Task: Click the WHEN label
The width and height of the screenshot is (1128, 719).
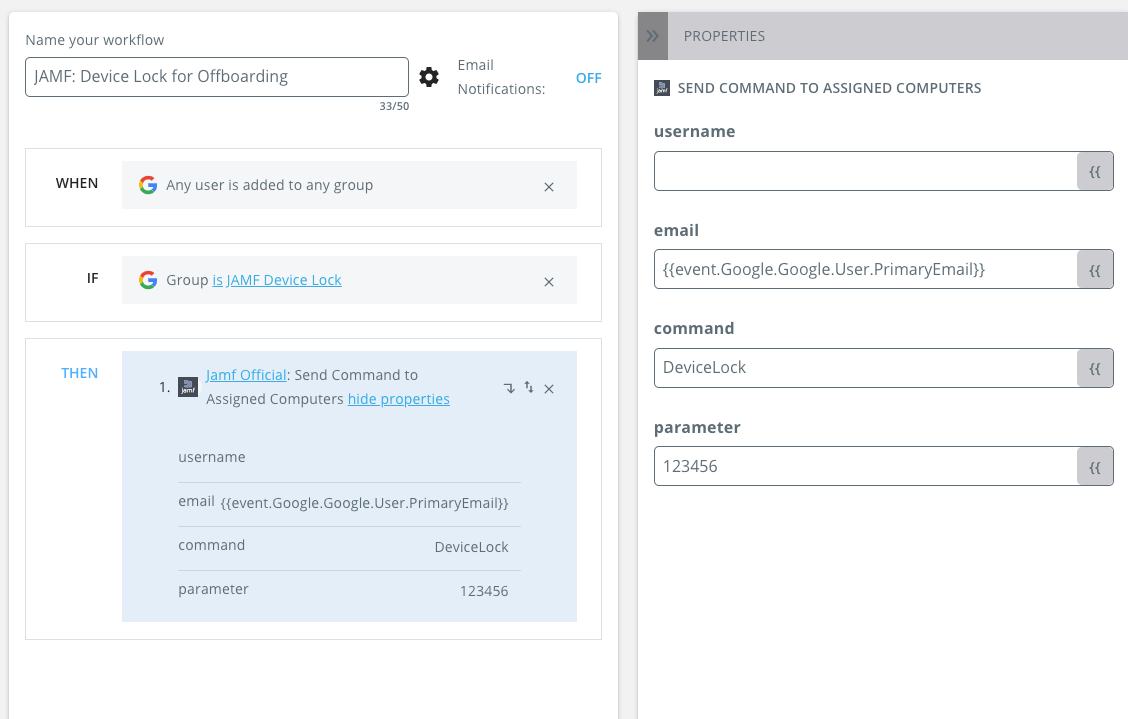Action: [x=77, y=183]
